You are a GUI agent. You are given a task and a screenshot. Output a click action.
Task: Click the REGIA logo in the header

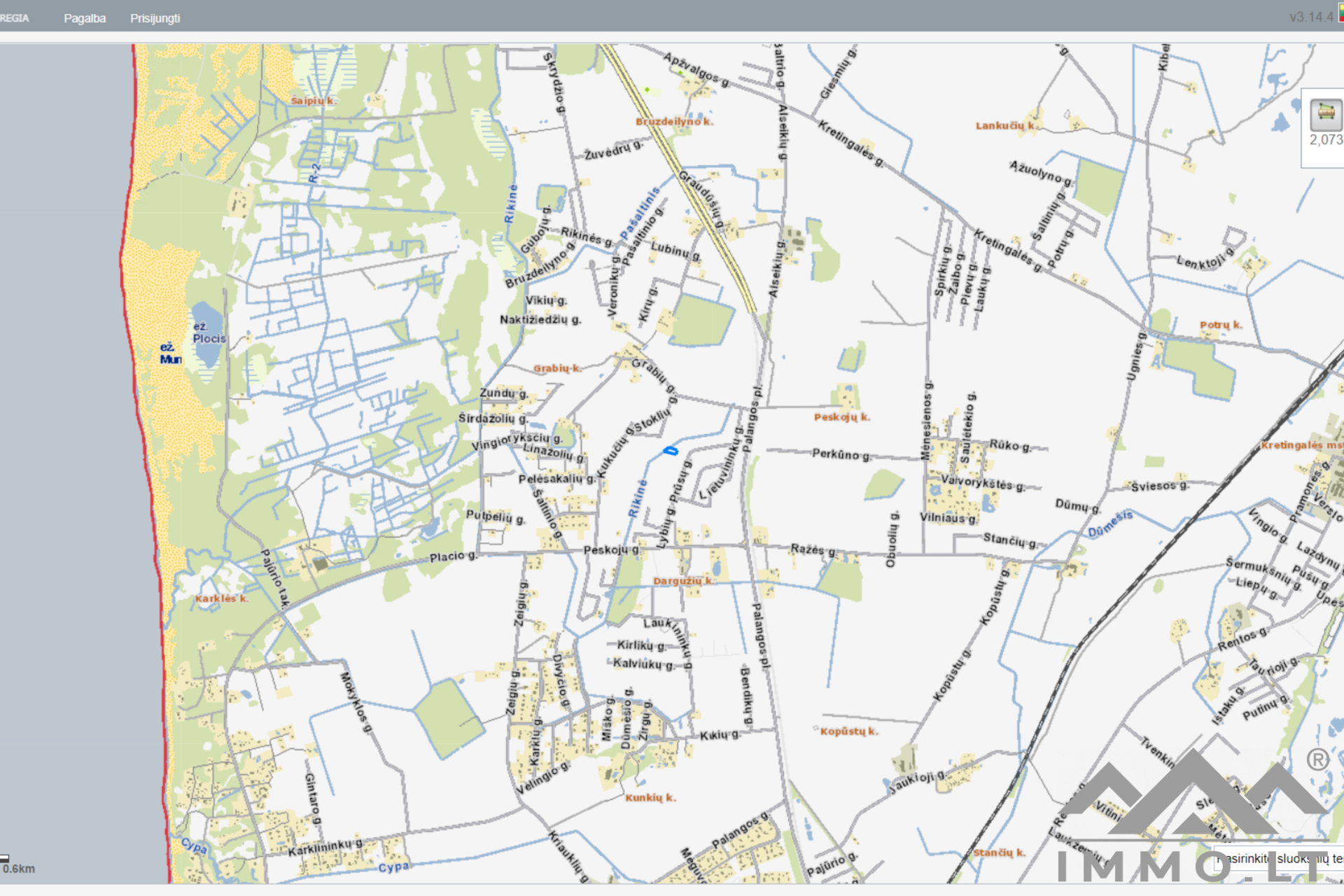[14, 18]
